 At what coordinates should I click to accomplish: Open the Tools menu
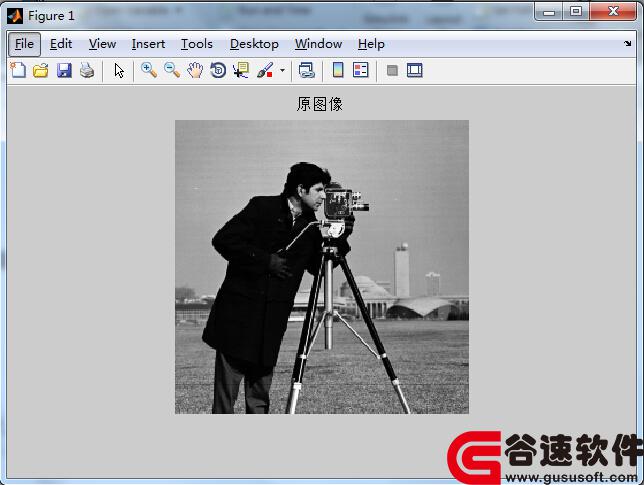[x=197, y=44]
